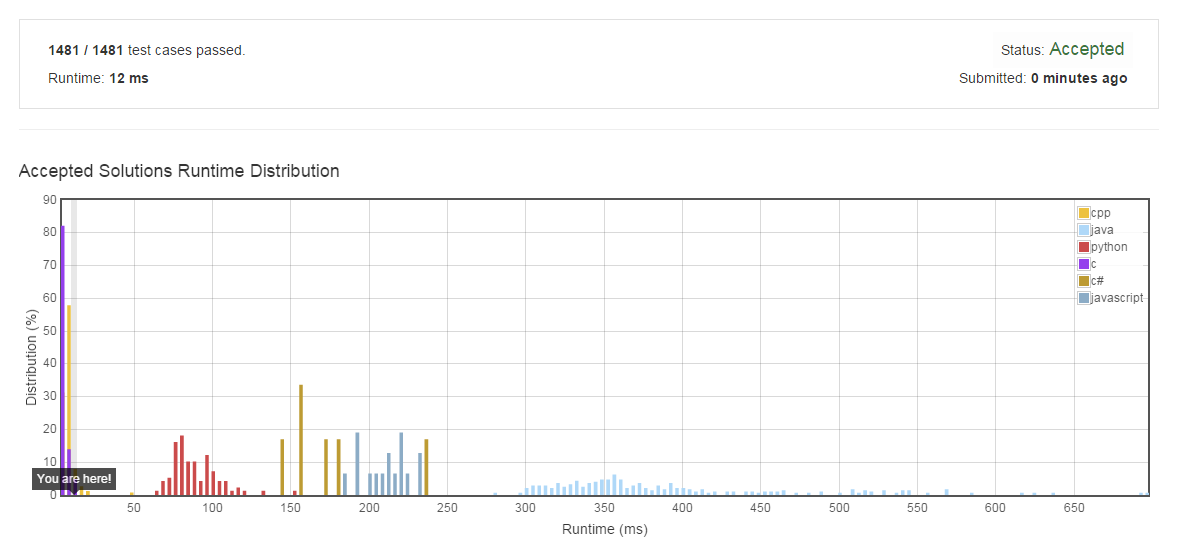Click the javascript bar near 192 ms
This screenshot has width=1195, height=548.
(x=357, y=464)
